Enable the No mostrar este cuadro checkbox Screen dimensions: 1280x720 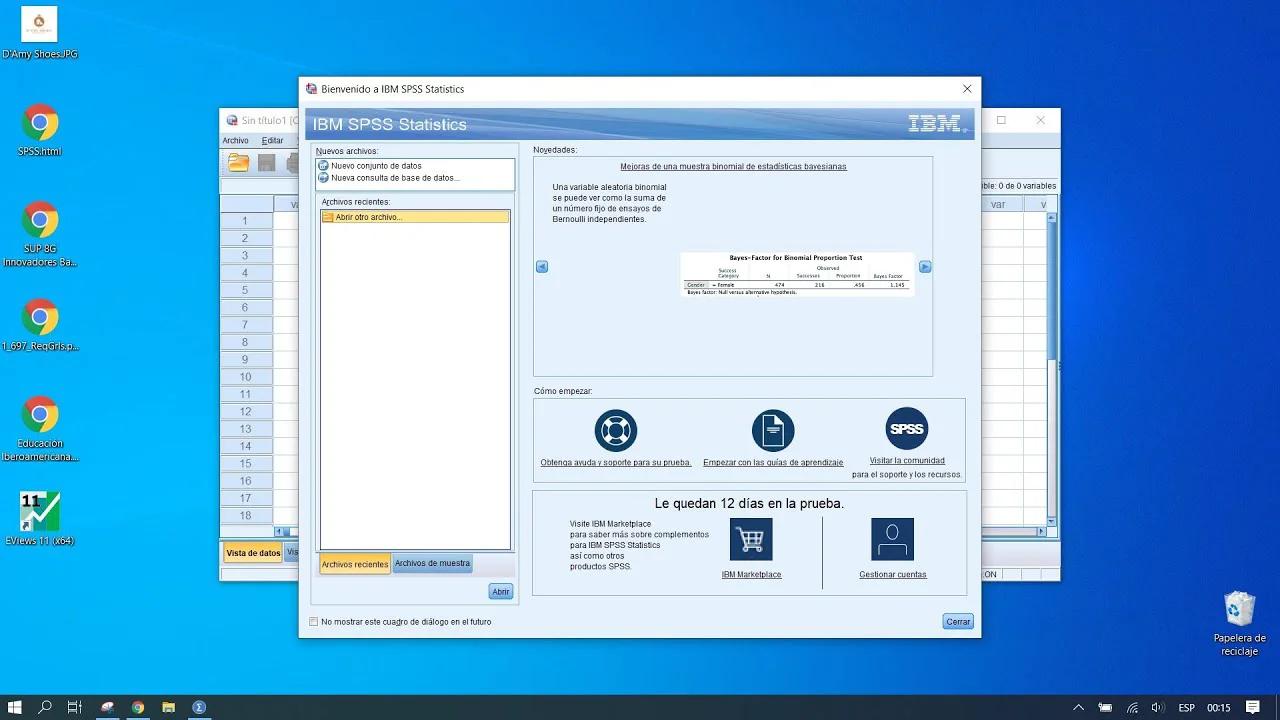point(313,621)
